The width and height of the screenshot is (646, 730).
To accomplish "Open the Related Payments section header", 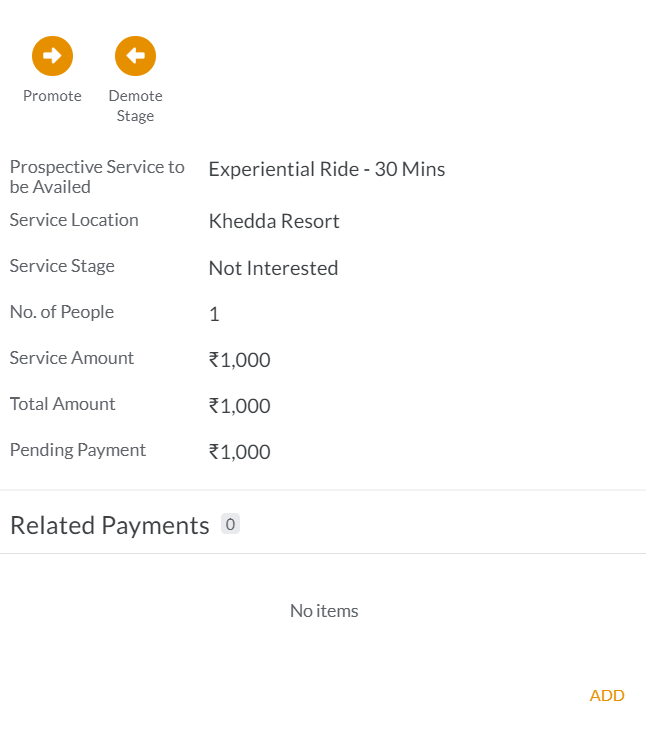I will (110, 525).
